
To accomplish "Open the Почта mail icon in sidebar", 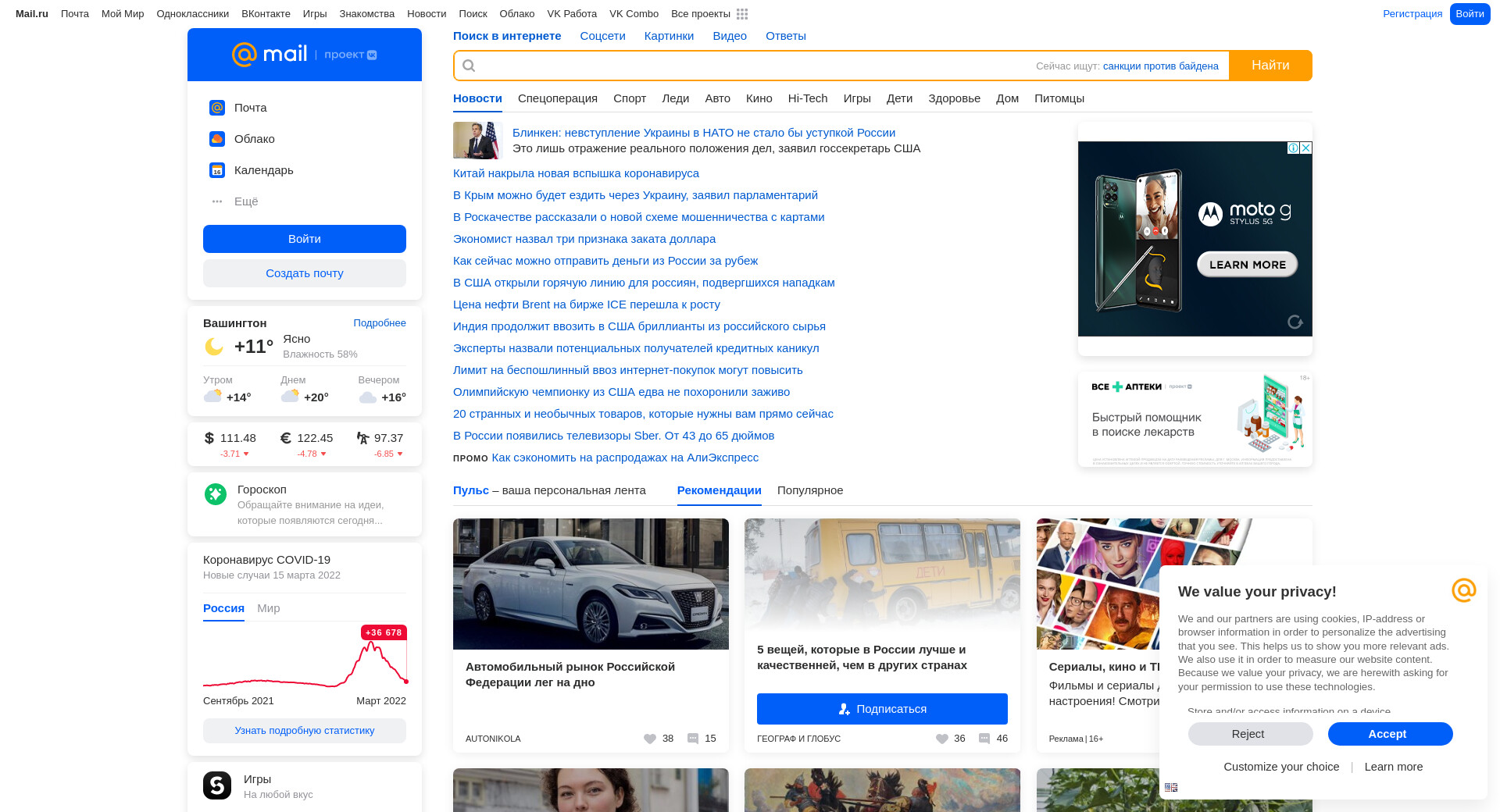I will (217, 108).
